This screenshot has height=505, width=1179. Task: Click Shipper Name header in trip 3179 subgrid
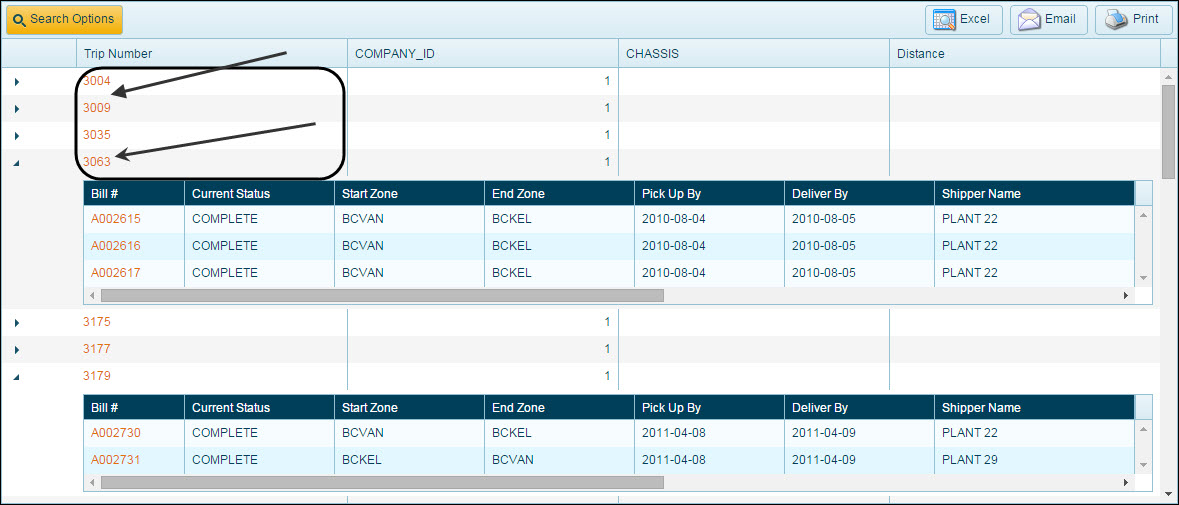1034,407
